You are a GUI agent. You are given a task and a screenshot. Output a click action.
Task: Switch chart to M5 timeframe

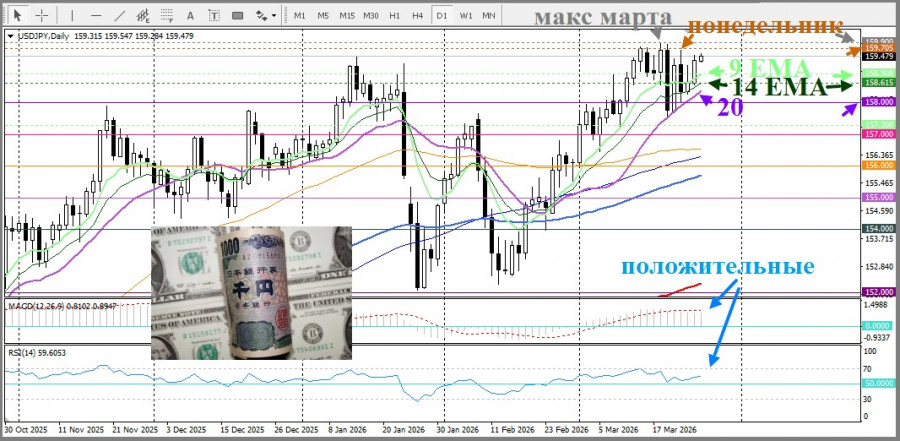pos(323,16)
